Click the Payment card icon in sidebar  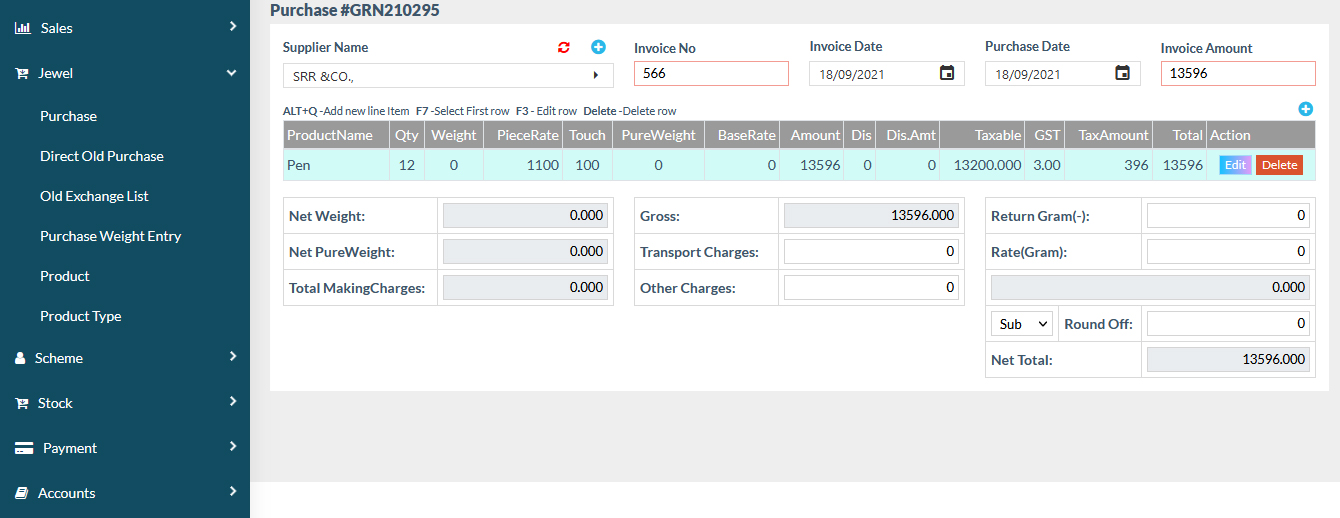[x=24, y=448]
